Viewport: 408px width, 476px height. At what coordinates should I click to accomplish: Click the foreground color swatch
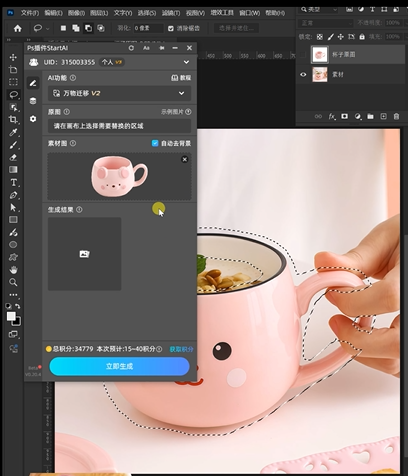tap(11, 316)
